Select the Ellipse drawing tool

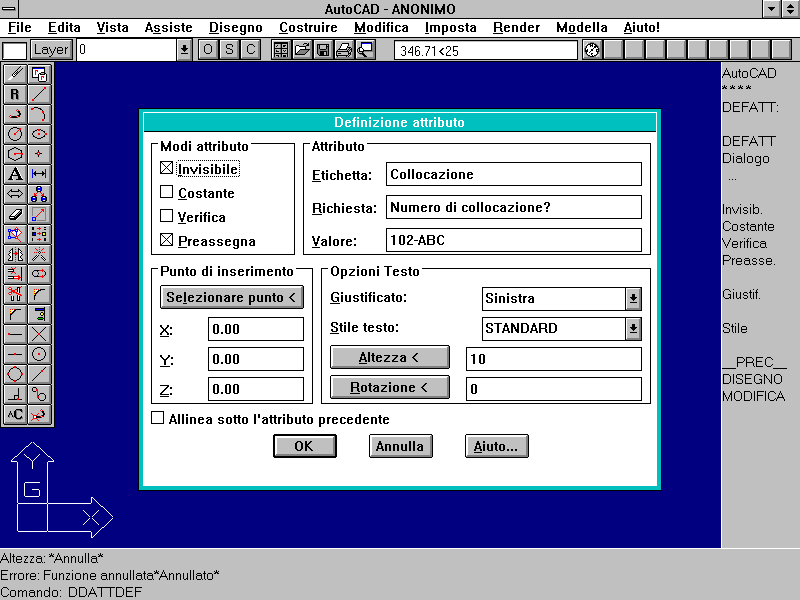(x=39, y=134)
